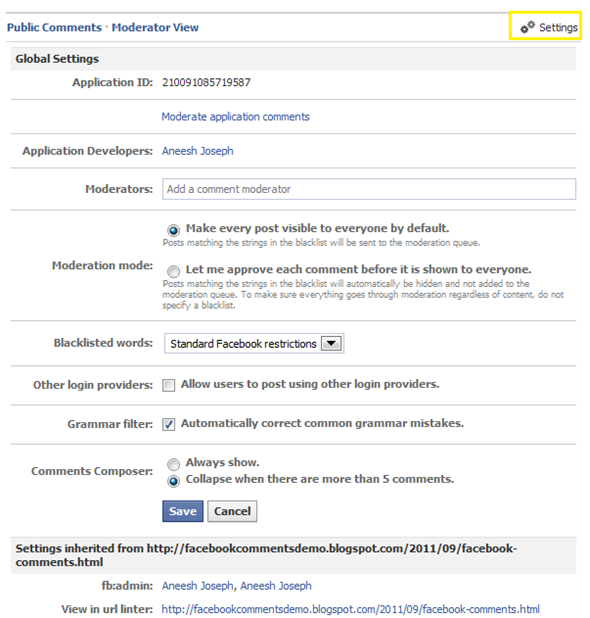Switch to Moderator View
The width and height of the screenshot is (590, 618).
[x=155, y=27]
